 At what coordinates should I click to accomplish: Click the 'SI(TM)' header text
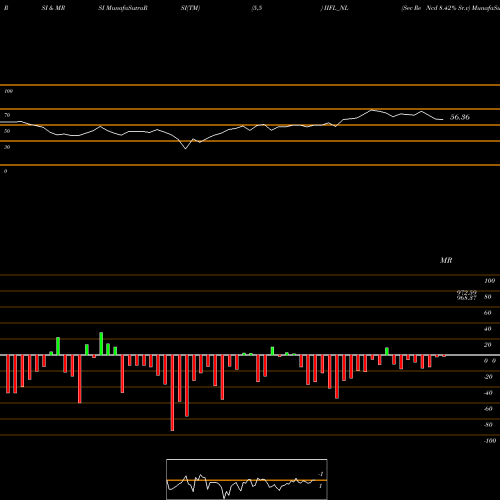[x=190, y=8]
